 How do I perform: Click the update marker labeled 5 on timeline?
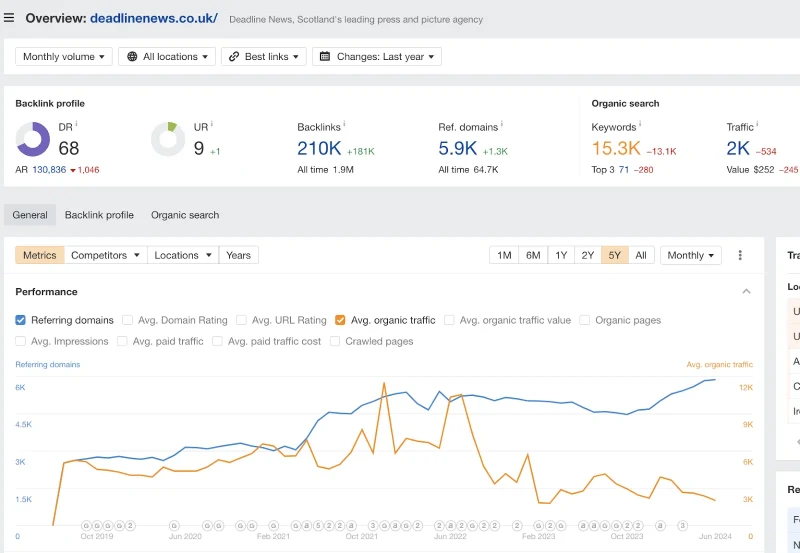point(317,525)
